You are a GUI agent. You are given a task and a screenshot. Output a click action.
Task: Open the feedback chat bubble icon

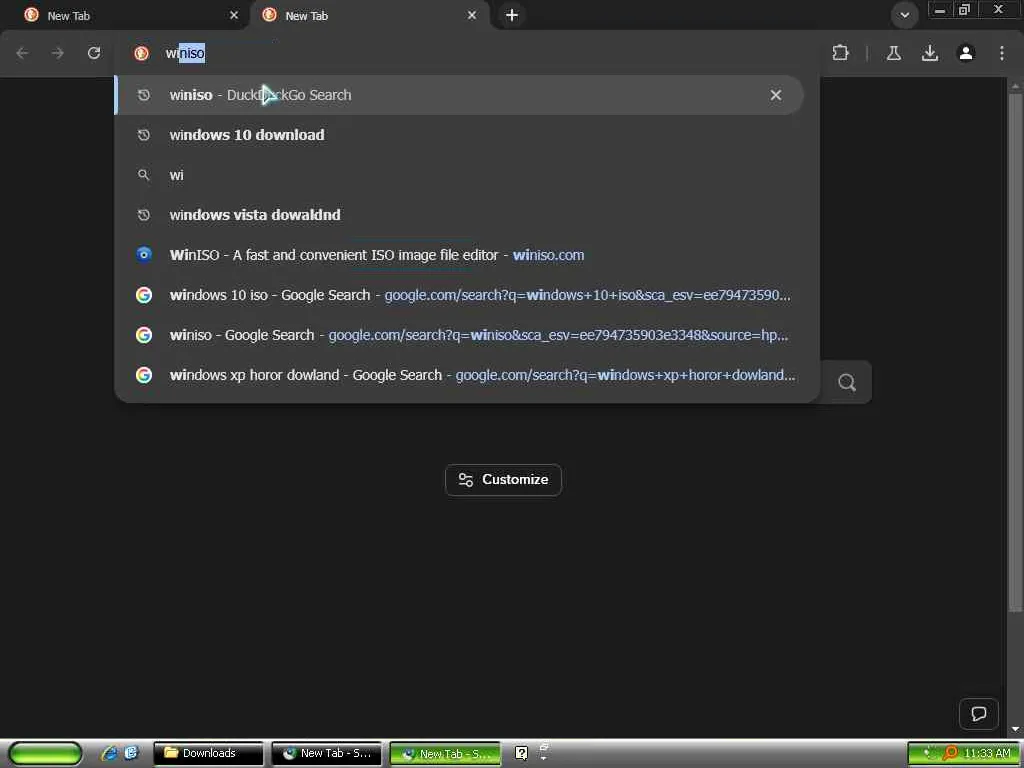pyautogui.click(x=978, y=714)
